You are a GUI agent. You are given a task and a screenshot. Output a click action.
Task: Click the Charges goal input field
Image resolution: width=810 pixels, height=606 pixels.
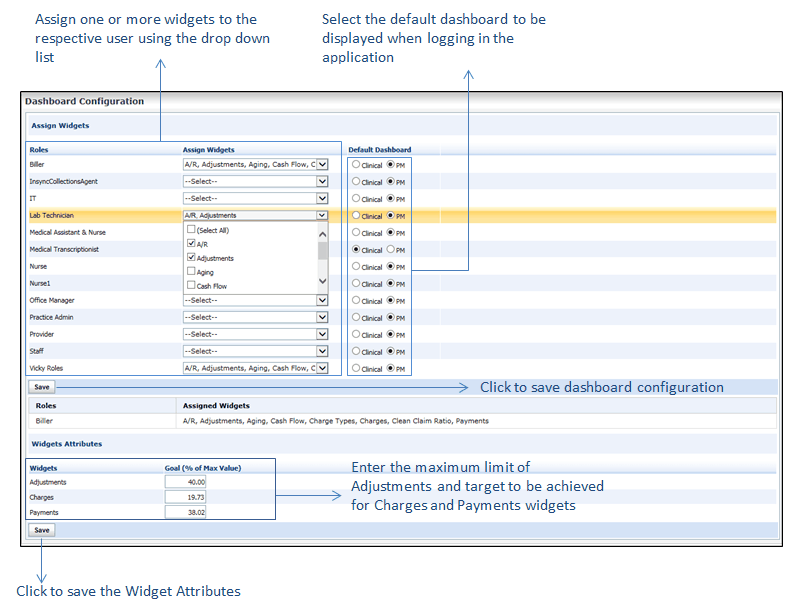click(x=185, y=497)
